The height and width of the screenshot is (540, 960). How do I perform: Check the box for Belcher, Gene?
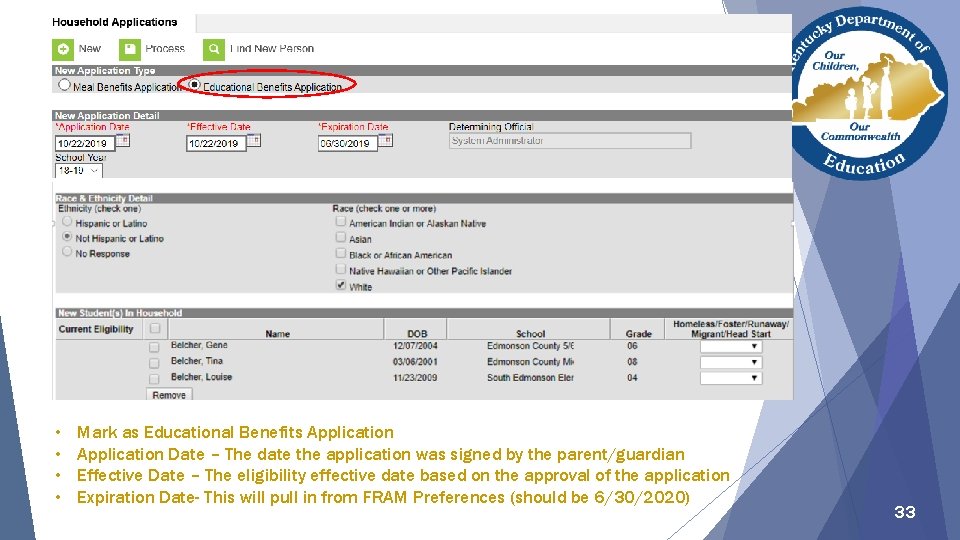click(154, 347)
